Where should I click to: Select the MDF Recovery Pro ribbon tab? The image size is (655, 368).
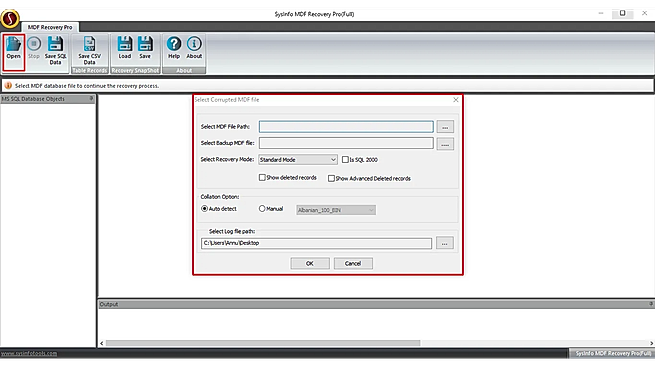pos(50,27)
